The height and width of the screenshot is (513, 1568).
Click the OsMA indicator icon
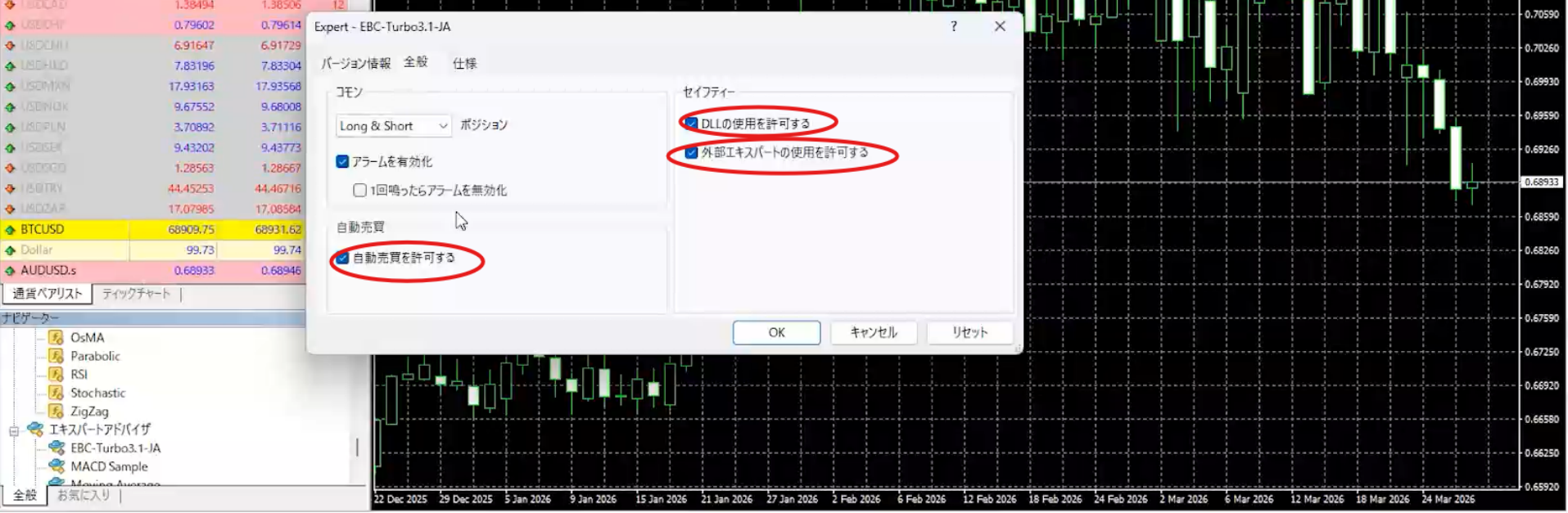pyautogui.click(x=56, y=337)
